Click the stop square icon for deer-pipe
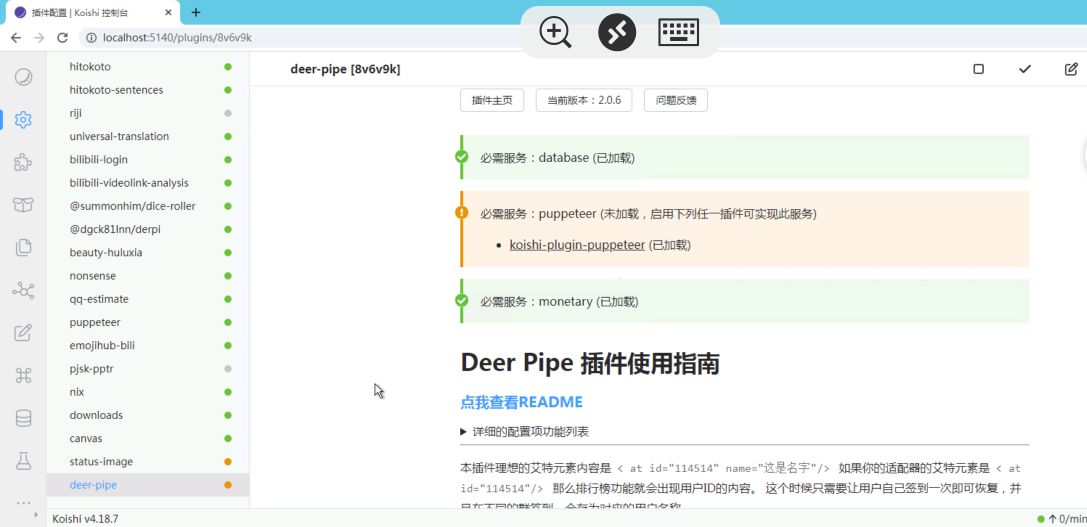The width and height of the screenshot is (1087, 527). click(978, 69)
